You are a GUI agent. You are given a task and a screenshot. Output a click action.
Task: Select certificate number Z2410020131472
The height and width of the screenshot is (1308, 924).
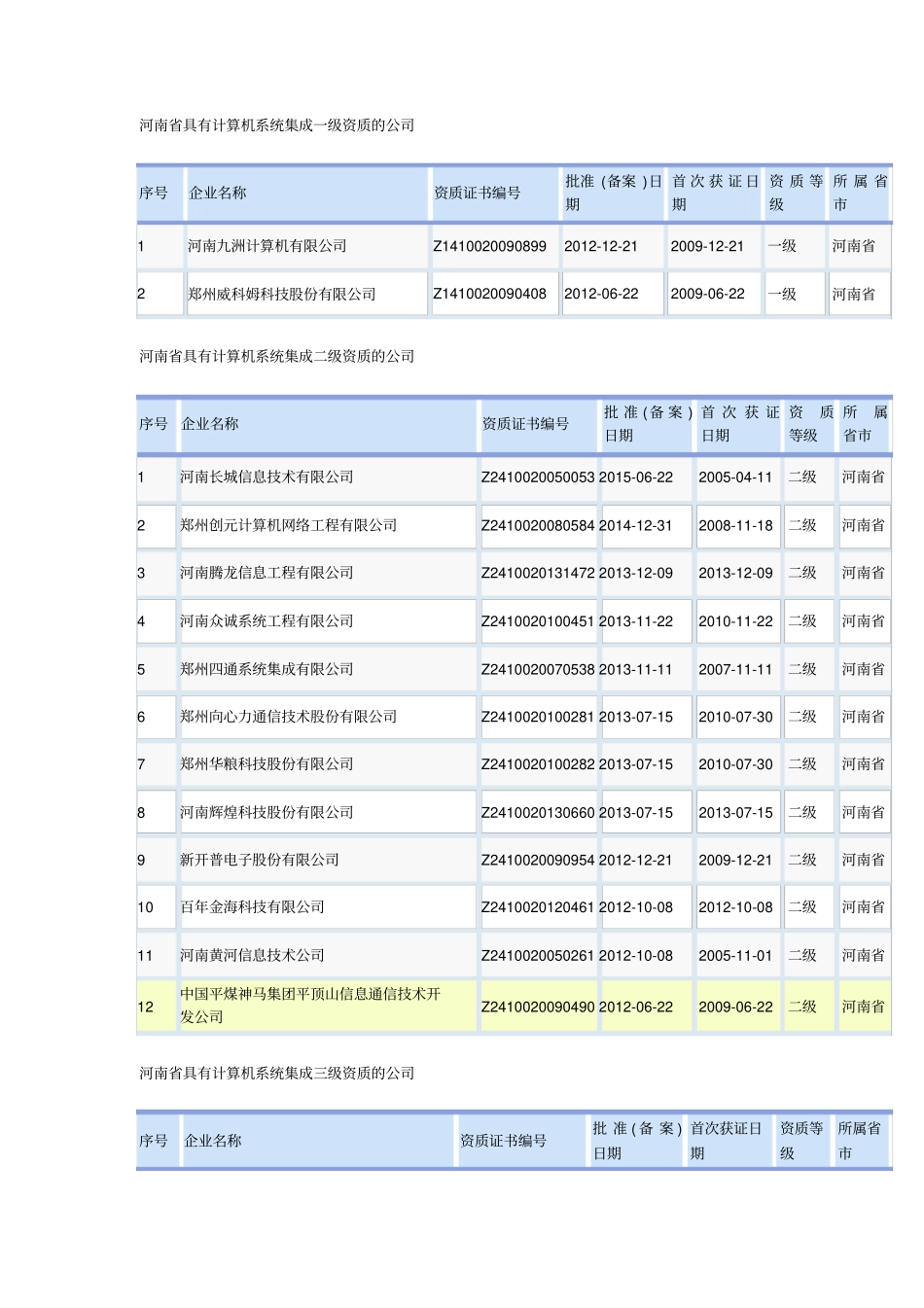(x=538, y=573)
